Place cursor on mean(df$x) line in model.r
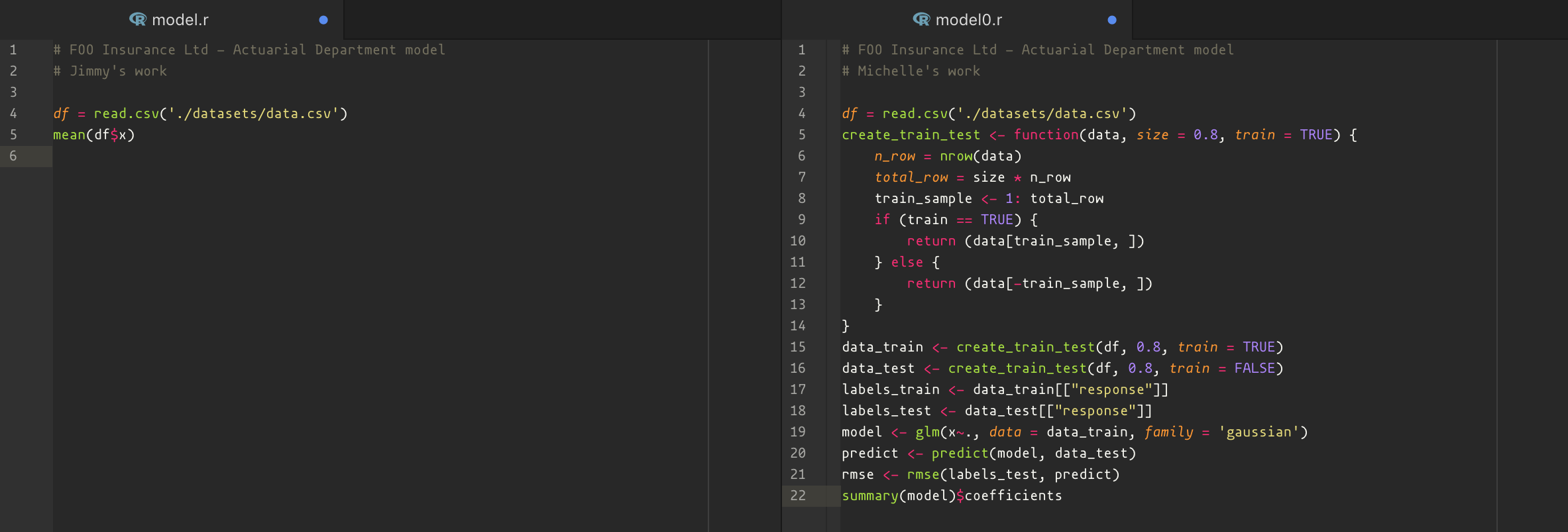This screenshot has width=1568, height=532. (94, 135)
